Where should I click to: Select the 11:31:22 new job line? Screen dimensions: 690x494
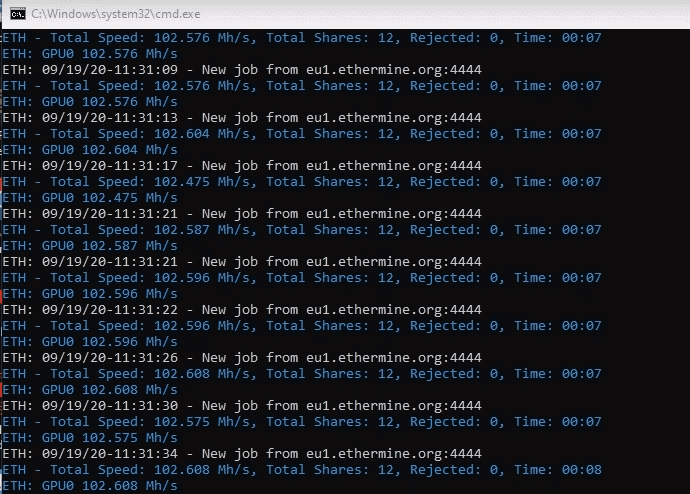[x=241, y=310]
